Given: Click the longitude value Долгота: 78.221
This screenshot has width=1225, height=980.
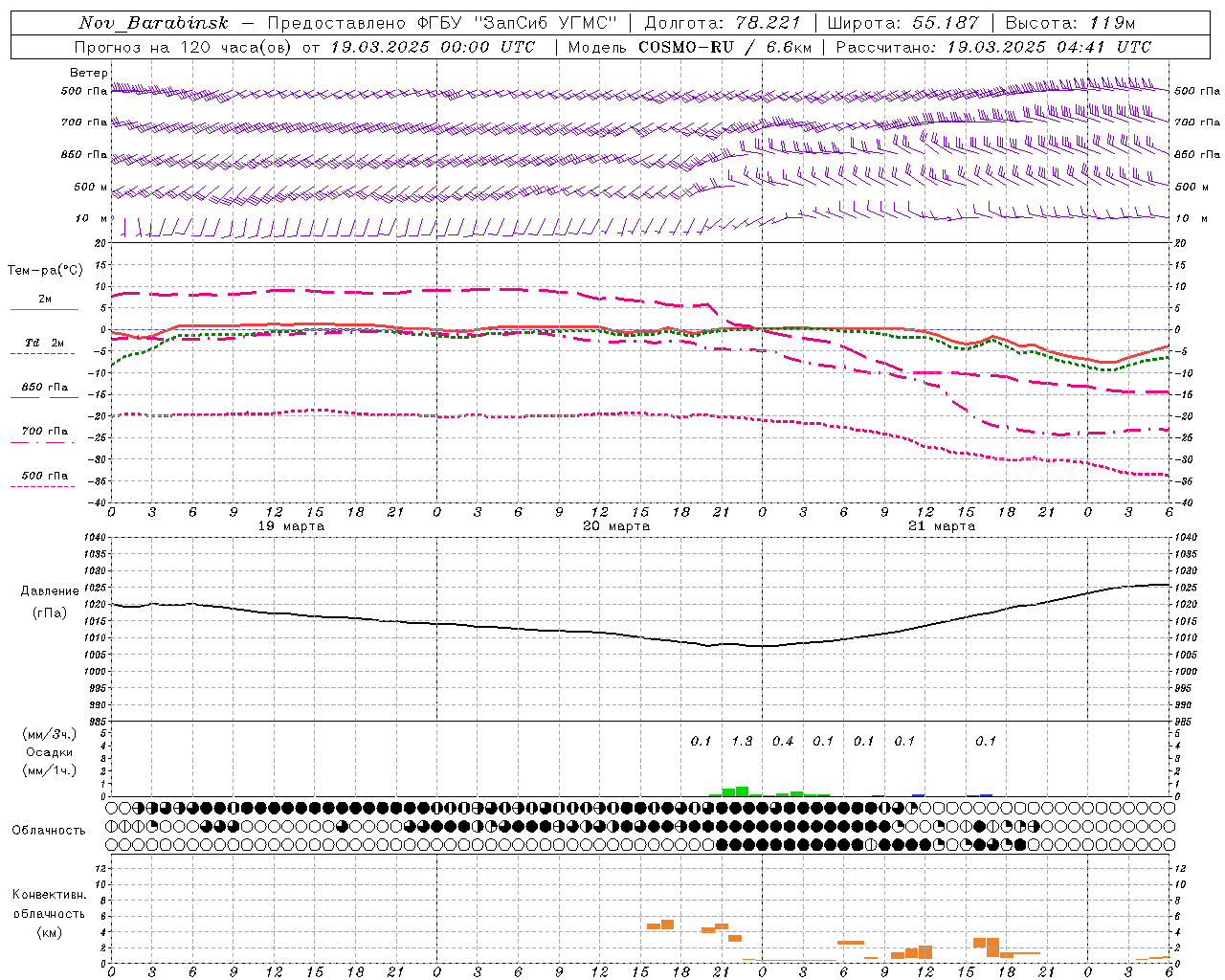Looking at the screenshot, I should pos(724,23).
